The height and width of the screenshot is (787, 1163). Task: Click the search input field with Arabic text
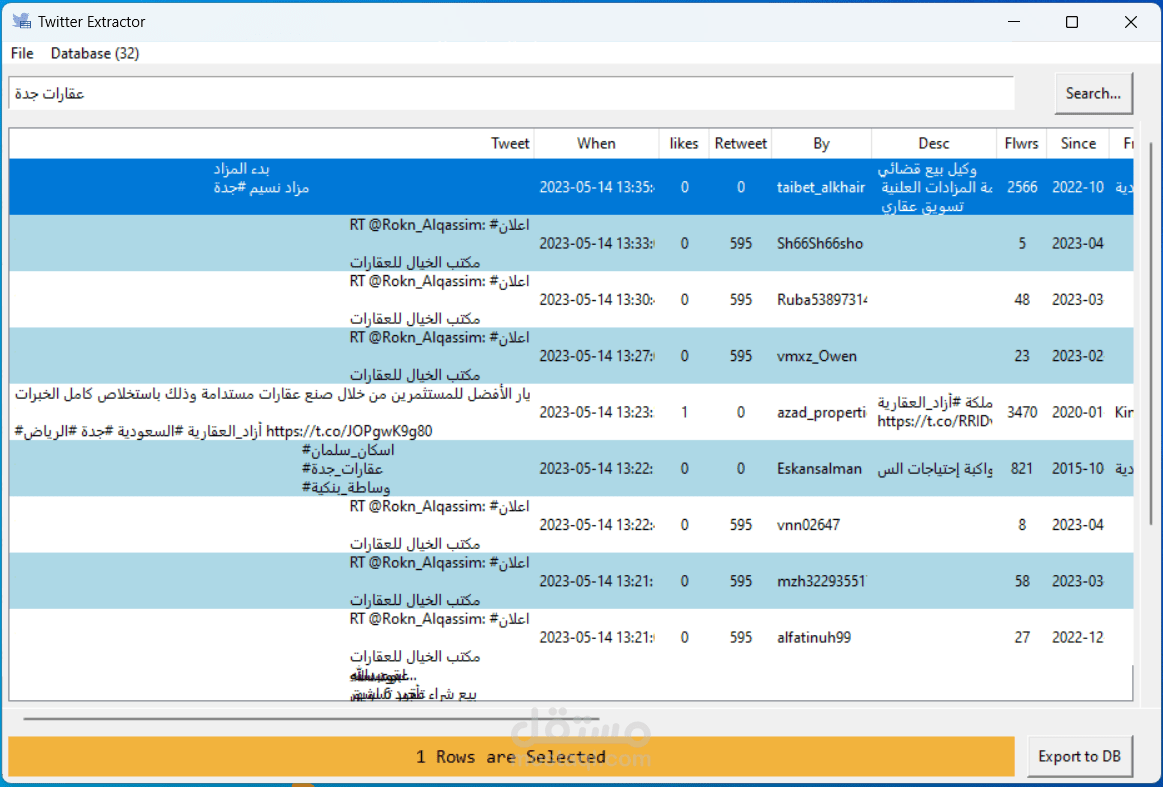(511, 93)
